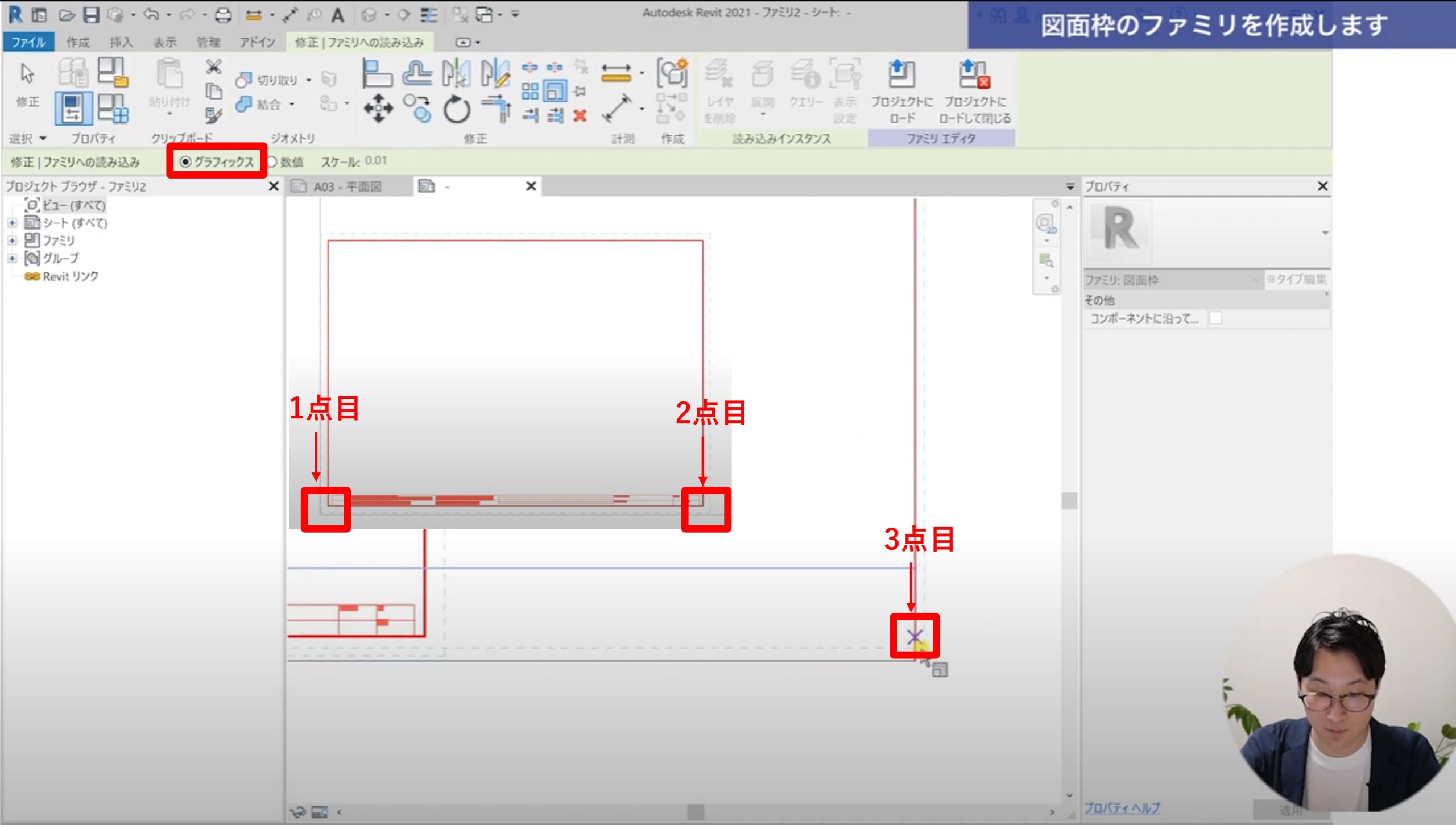Click the タイプ編集 button
The width and height of the screenshot is (1456, 825).
pos(1297,279)
